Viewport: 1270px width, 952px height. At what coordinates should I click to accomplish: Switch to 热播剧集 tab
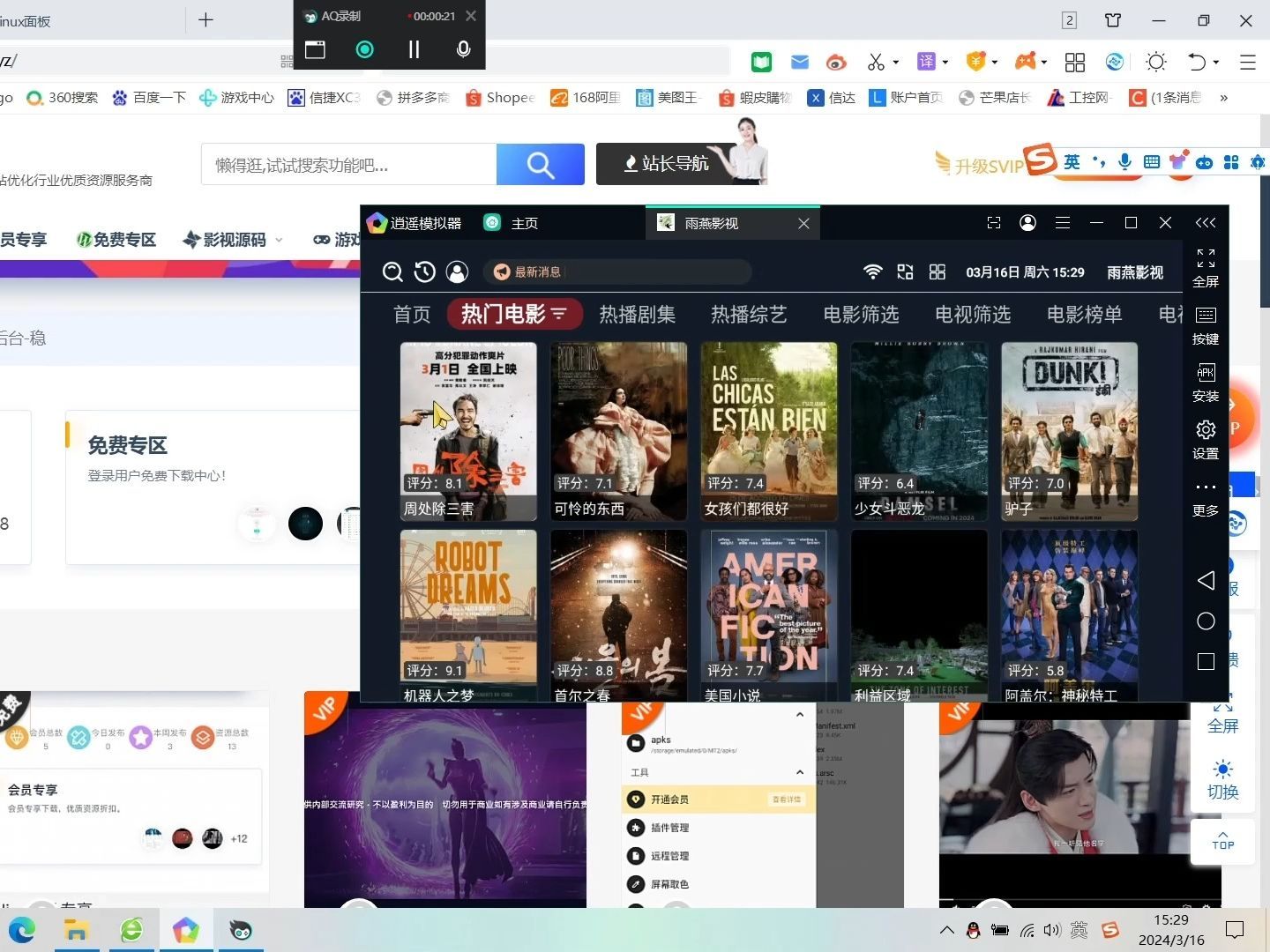click(638, 315)
